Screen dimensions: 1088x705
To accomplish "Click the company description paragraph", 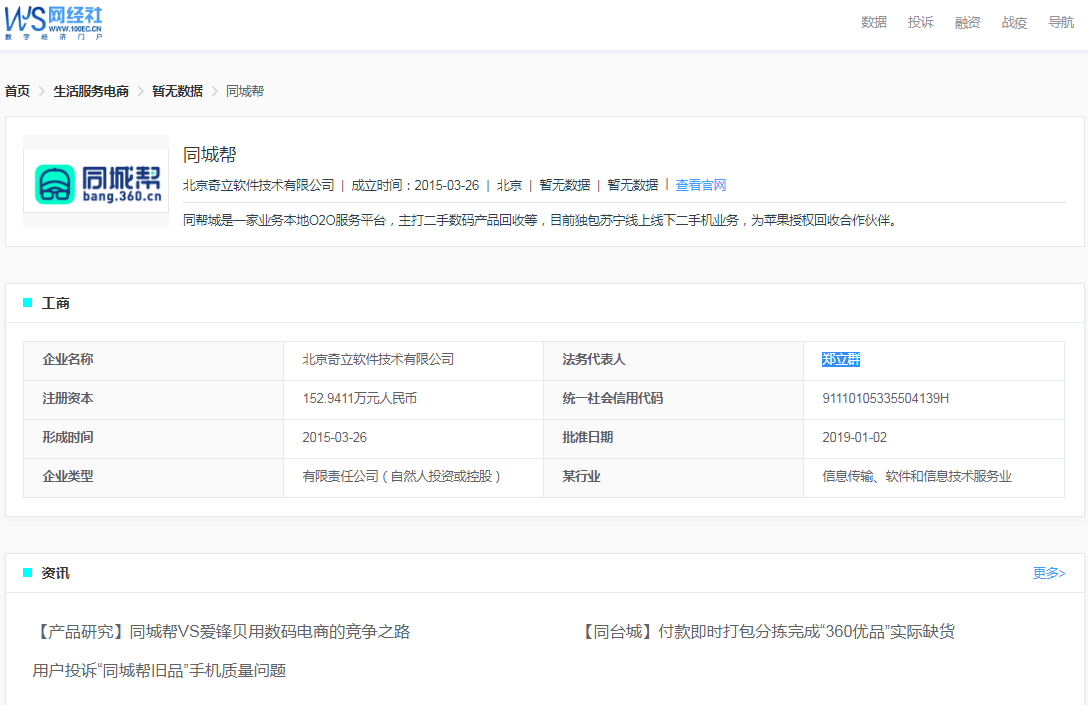I will 541,220.
